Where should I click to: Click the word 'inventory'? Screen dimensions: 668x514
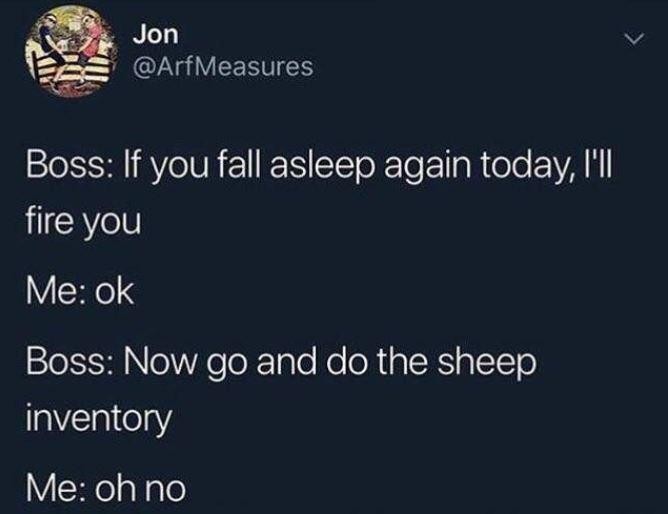click(99, 419)
